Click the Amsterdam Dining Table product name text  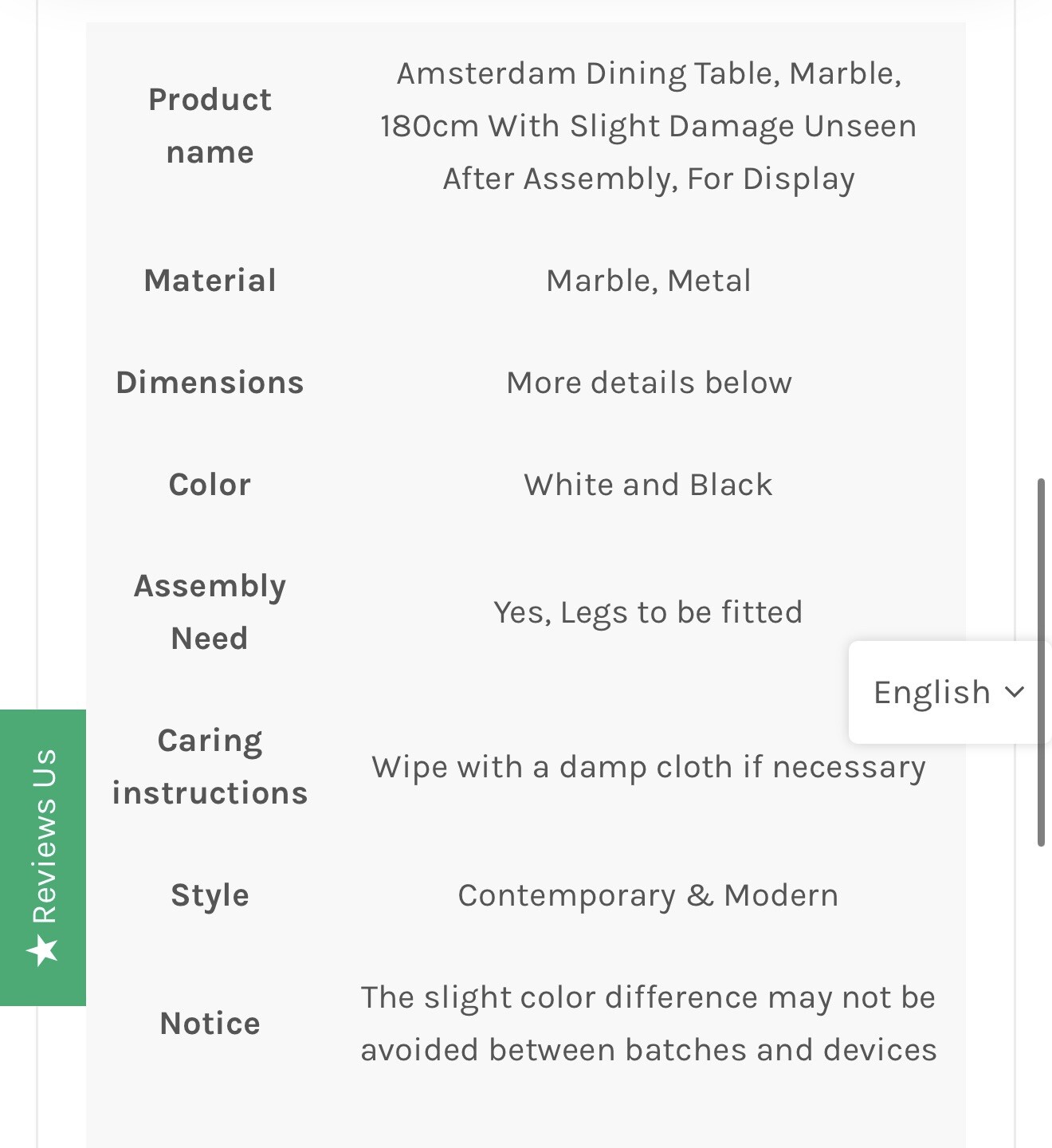[649, 126]
